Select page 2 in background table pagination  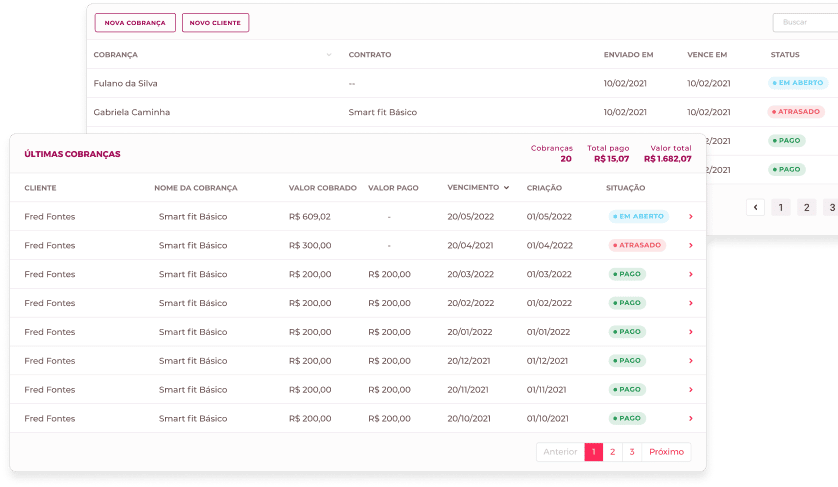(806, 207)
